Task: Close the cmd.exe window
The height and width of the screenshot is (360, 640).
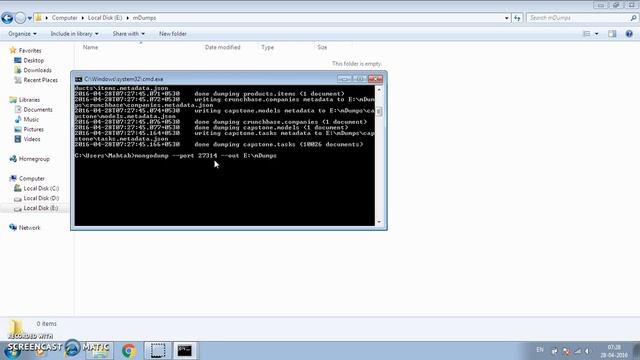Action: click(x=375, y=79)
